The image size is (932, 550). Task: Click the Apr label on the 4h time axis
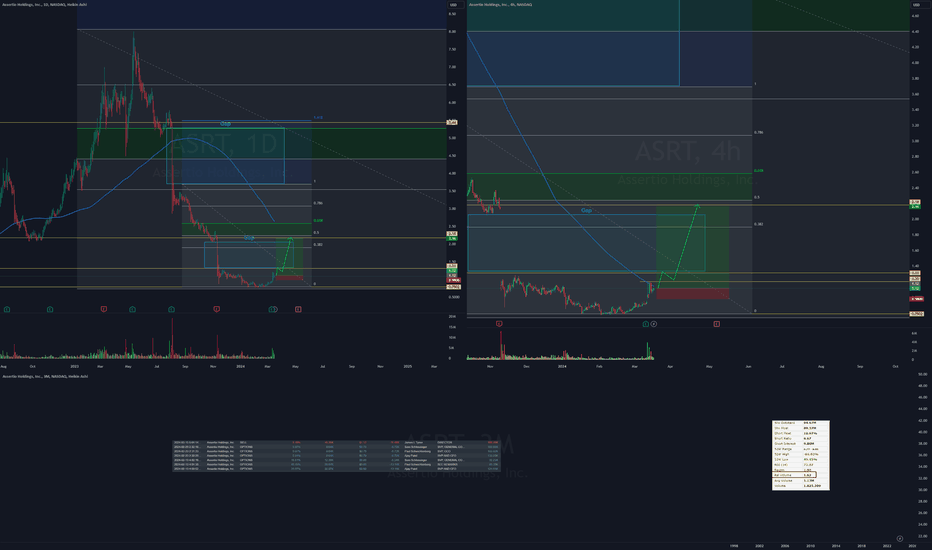pos(670,366)
